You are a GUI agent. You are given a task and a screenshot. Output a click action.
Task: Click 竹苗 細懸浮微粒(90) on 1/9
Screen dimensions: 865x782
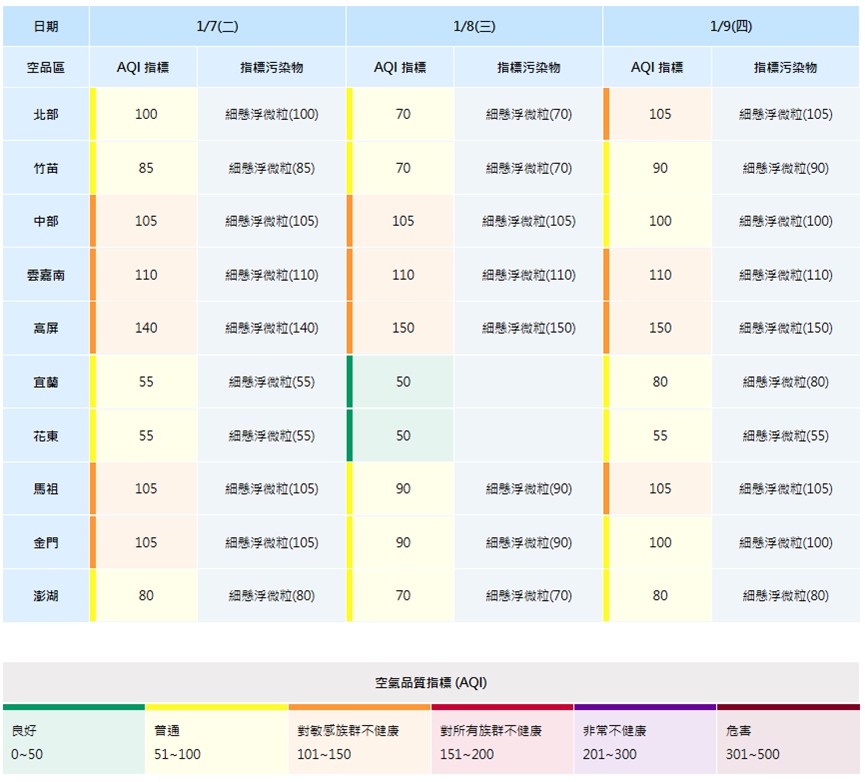click(x=786, y=168)
